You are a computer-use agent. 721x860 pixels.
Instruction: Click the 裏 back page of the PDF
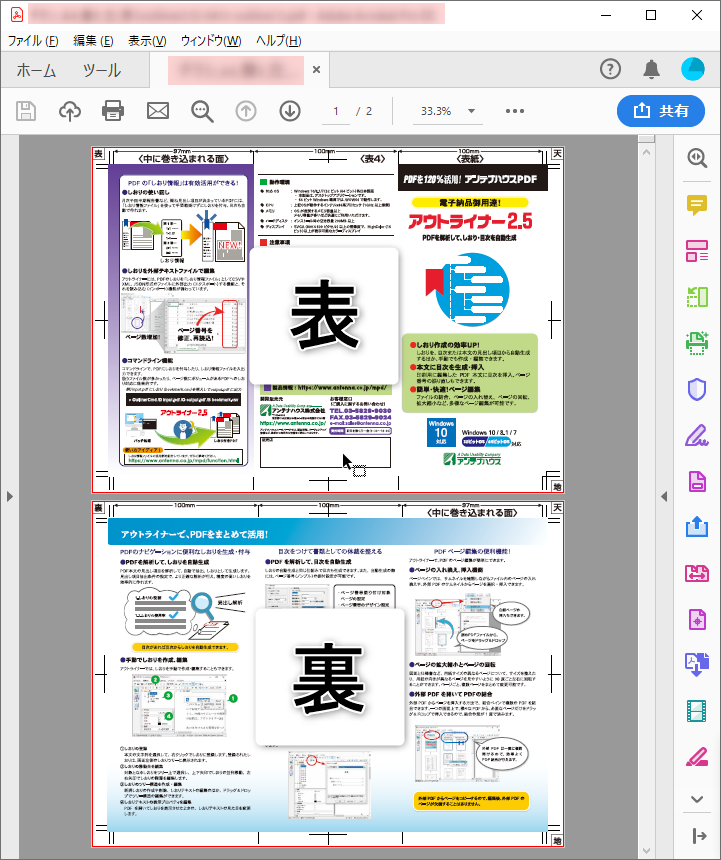coord(328,674)
